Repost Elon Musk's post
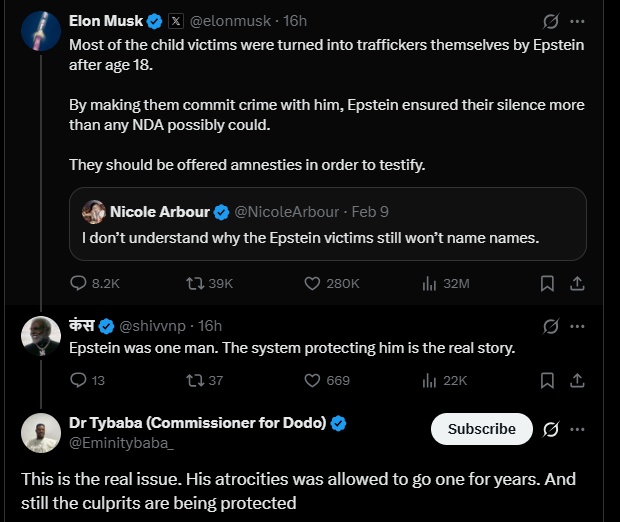 [x=195, y=283]
